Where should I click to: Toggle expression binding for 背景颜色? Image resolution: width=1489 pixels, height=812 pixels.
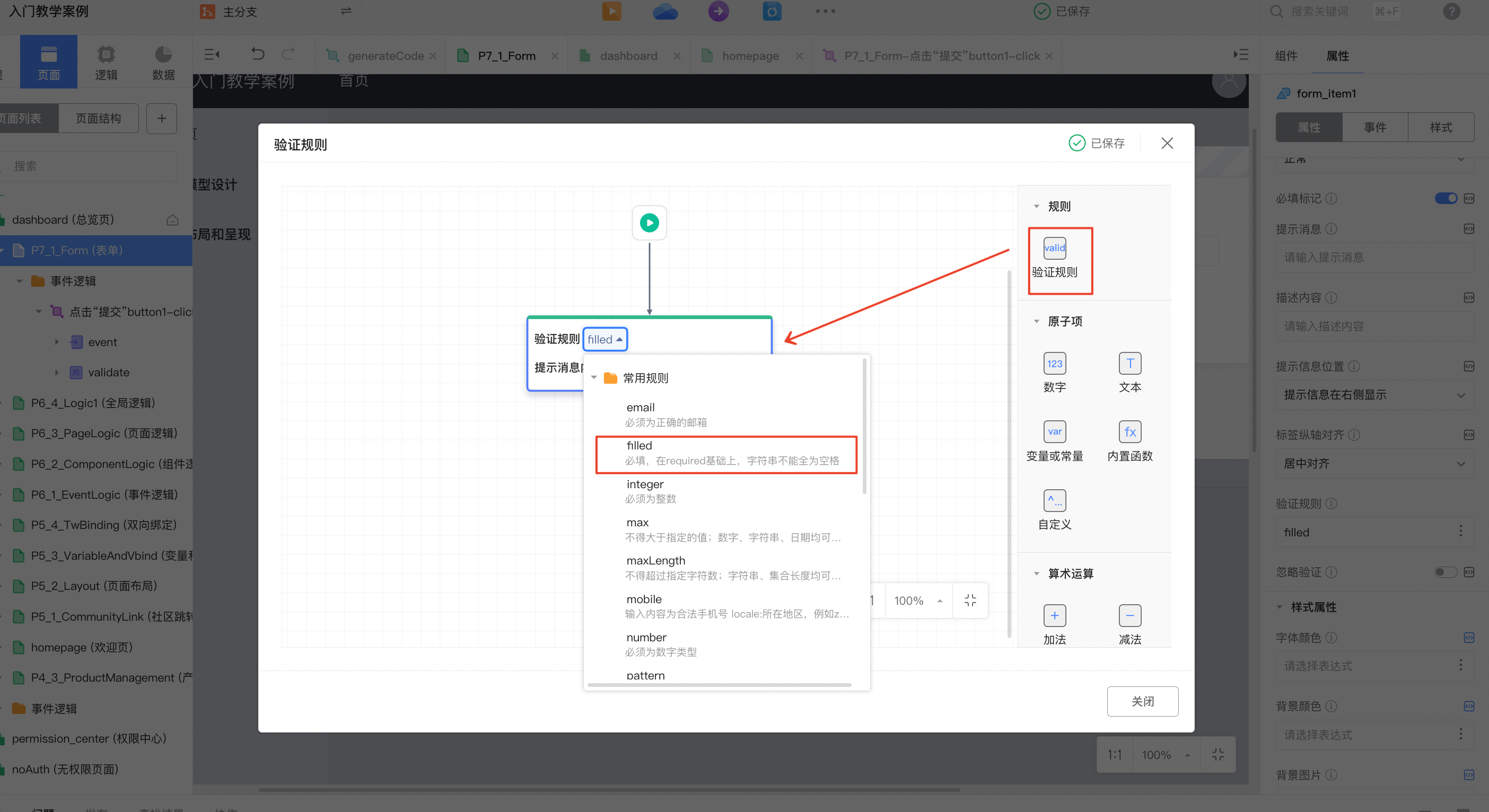1469,706
